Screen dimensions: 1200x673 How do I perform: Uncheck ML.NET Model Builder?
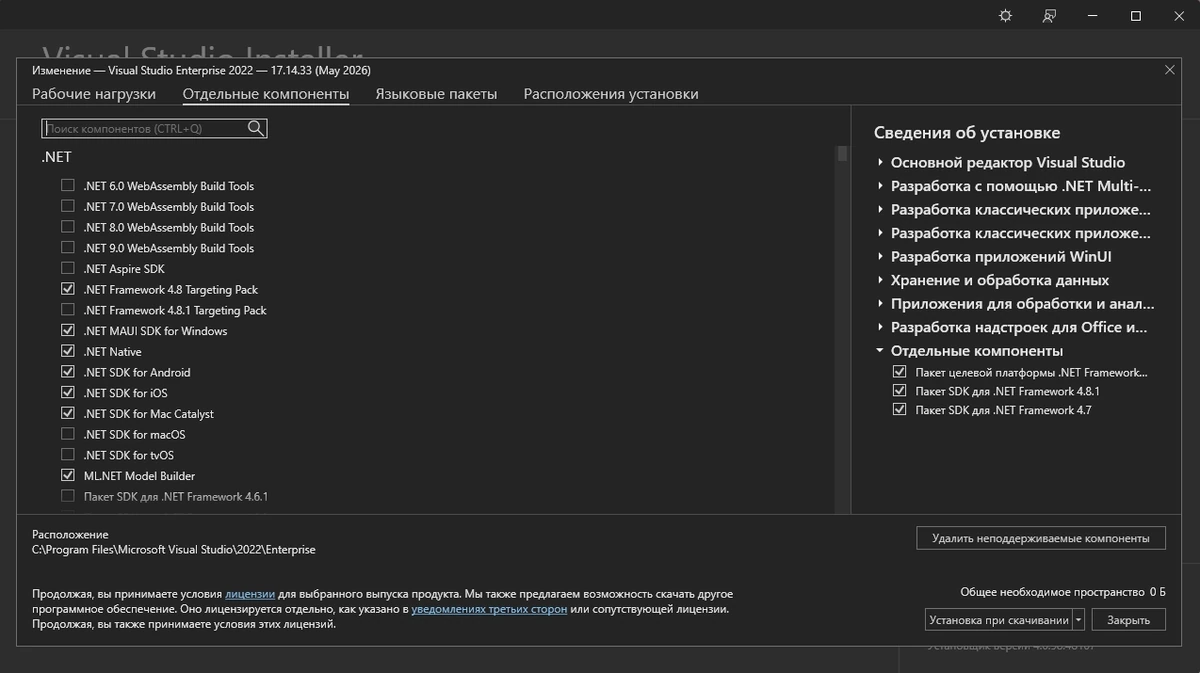68,476
